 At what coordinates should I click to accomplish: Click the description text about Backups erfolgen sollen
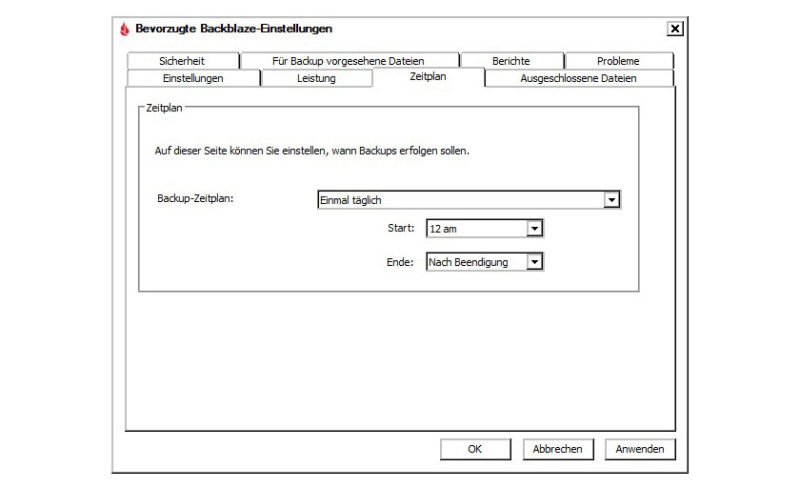(312, 151)
